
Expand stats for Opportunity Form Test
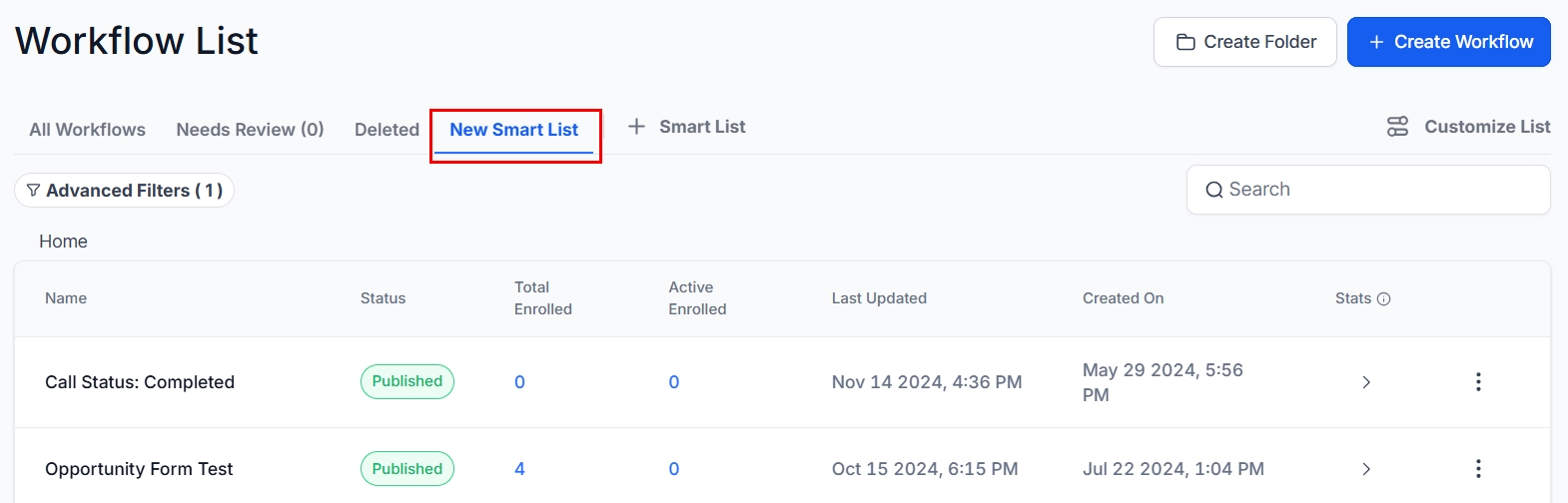[x=1366, y=469]
